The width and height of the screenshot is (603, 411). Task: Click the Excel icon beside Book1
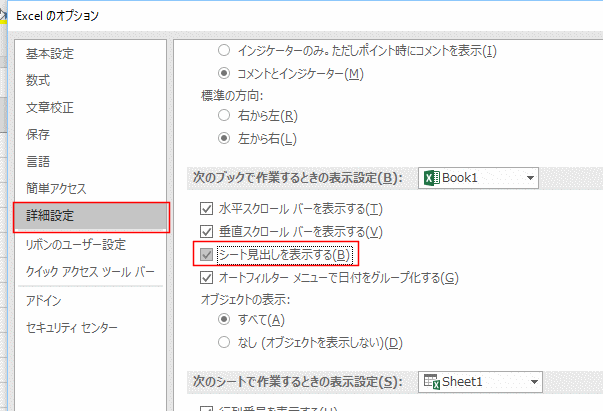point(431,178)
